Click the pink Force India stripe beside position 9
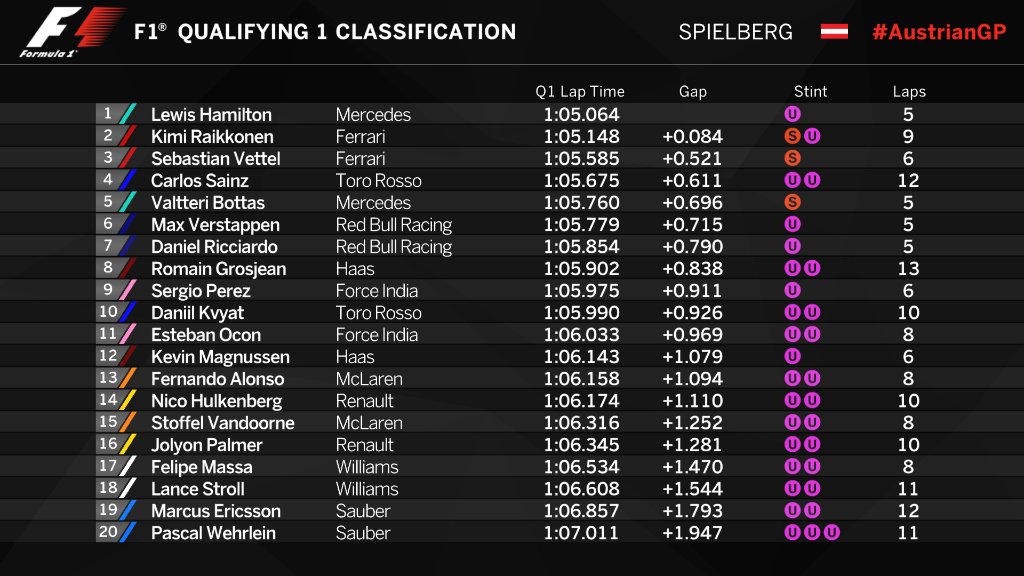The height and width of the screenshot is (576, 1024). [x=129, y=290]
